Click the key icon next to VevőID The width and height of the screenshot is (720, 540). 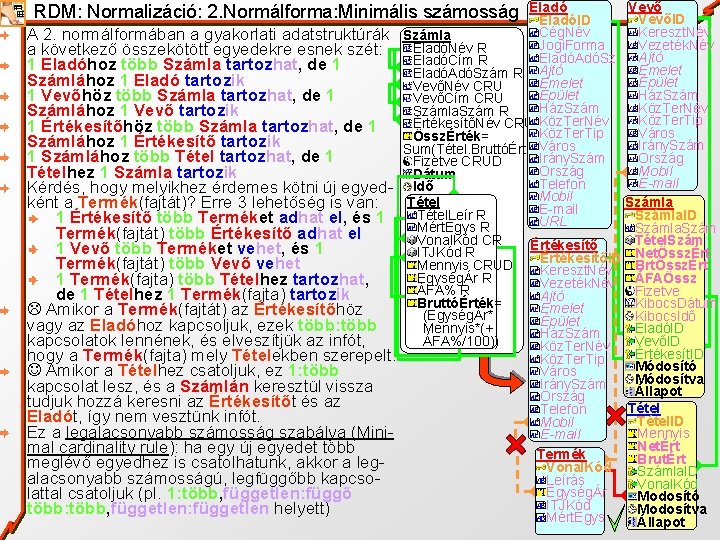click(x=633, y=20)
